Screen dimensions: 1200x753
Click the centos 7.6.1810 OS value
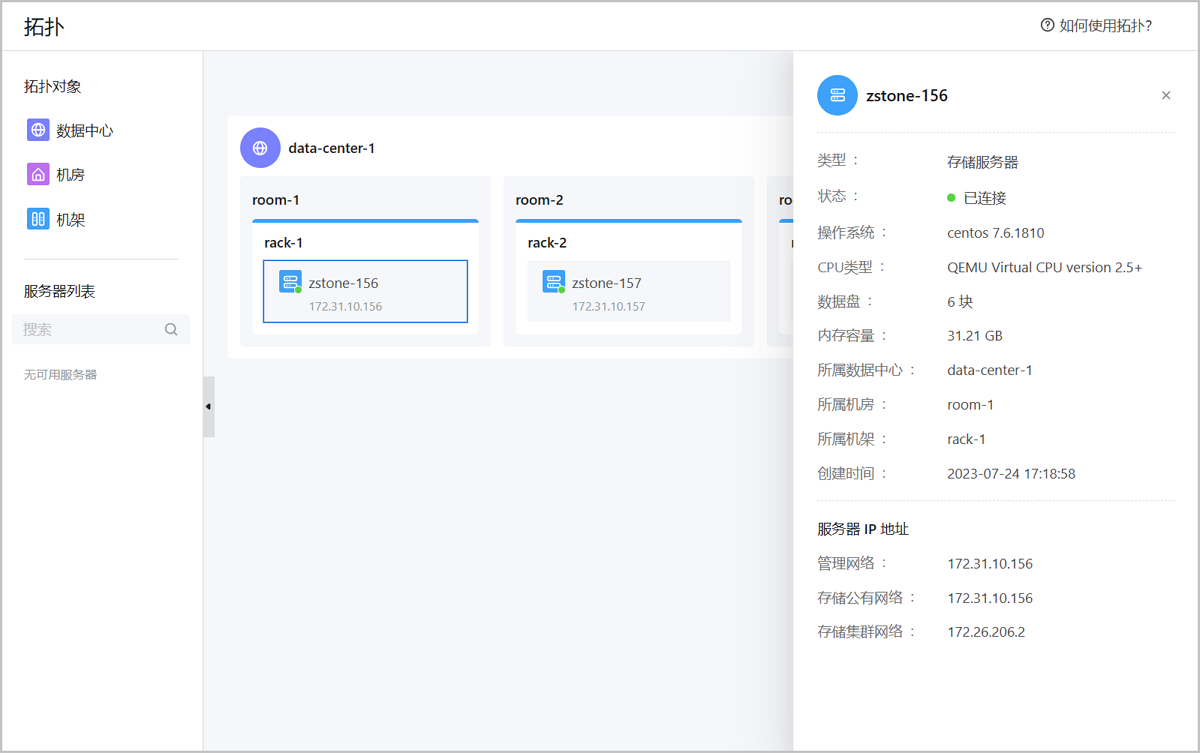996,233
